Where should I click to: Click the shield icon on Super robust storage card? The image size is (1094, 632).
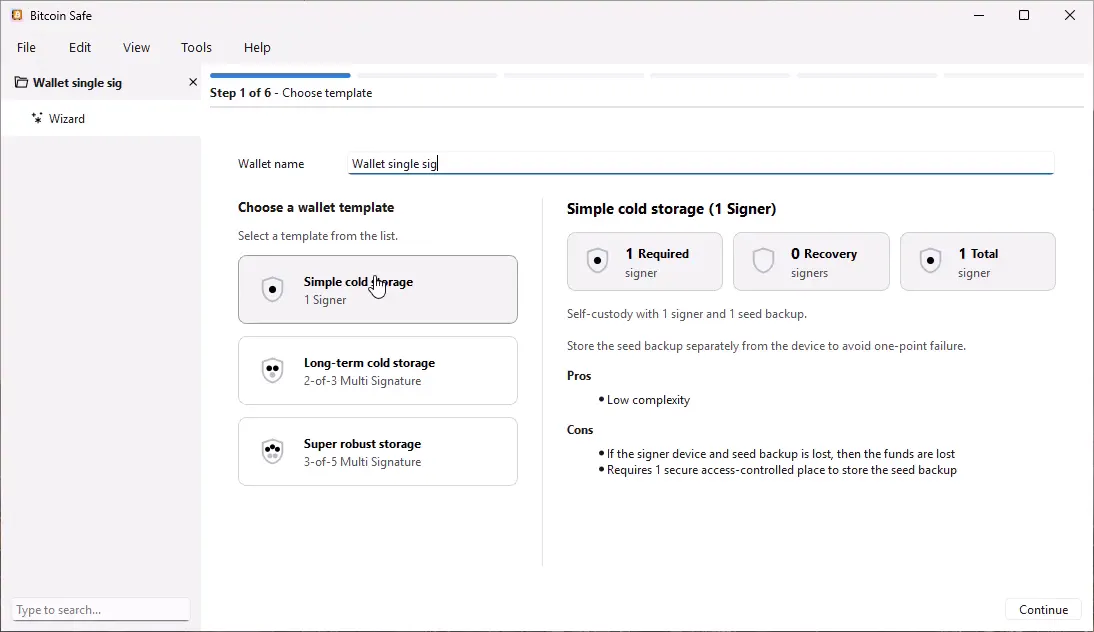(272, 451)
